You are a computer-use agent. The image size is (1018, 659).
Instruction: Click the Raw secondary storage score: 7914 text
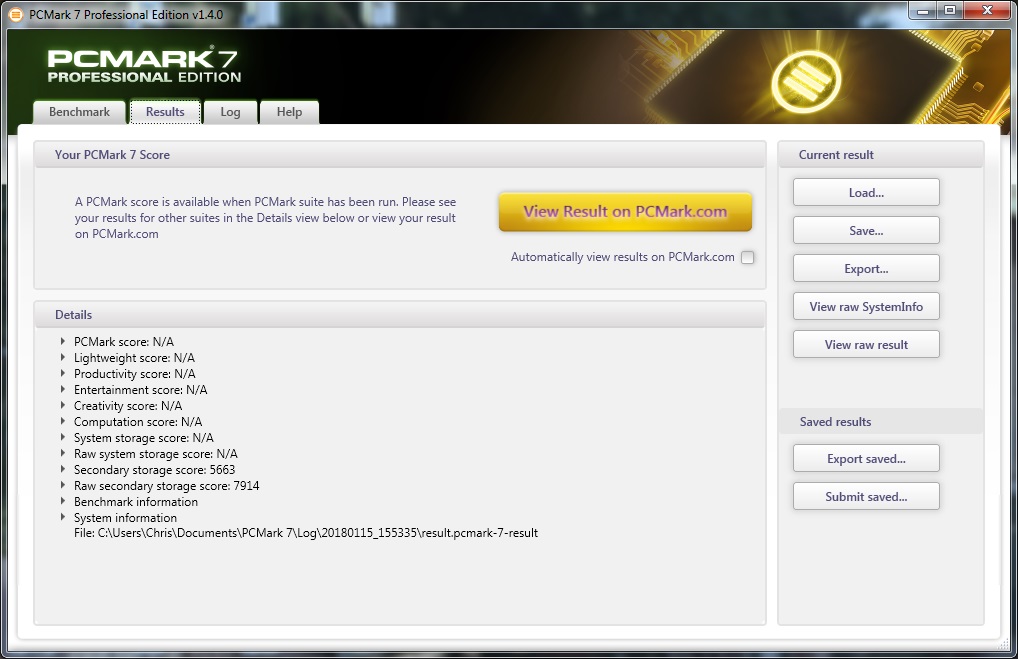(166, 486)
